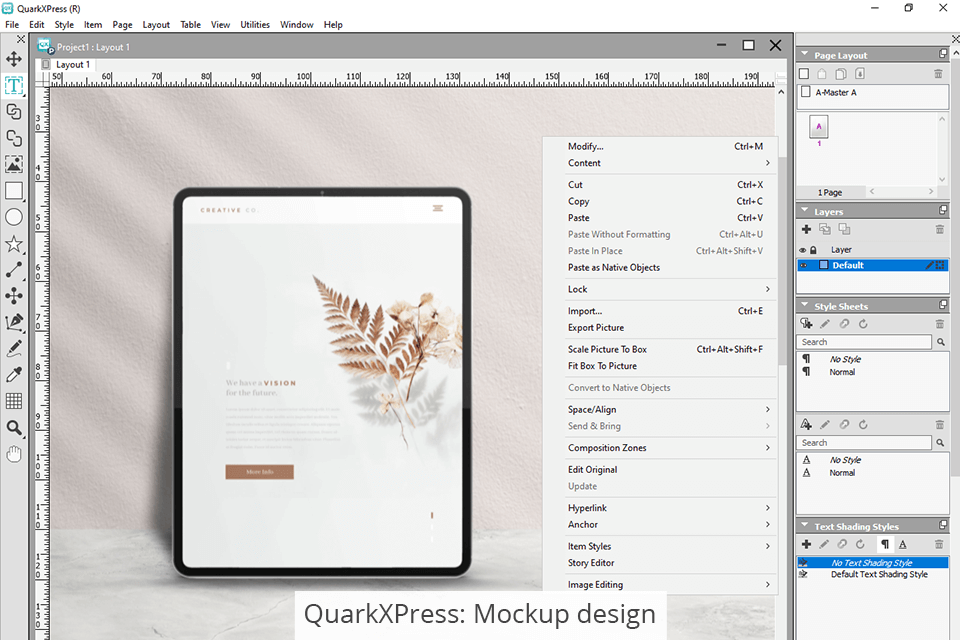The height and width of the screenshot is (640, 960).
Task: Select the Pan hand tool
Action: (x=13, y=454)
